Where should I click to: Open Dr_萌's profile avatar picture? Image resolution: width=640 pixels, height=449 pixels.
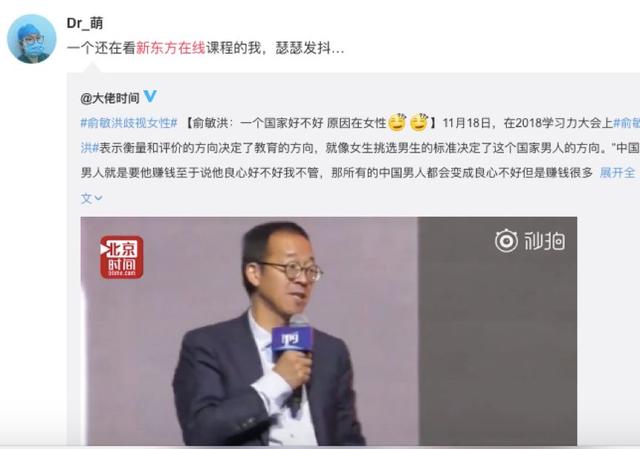pos(31,39)
